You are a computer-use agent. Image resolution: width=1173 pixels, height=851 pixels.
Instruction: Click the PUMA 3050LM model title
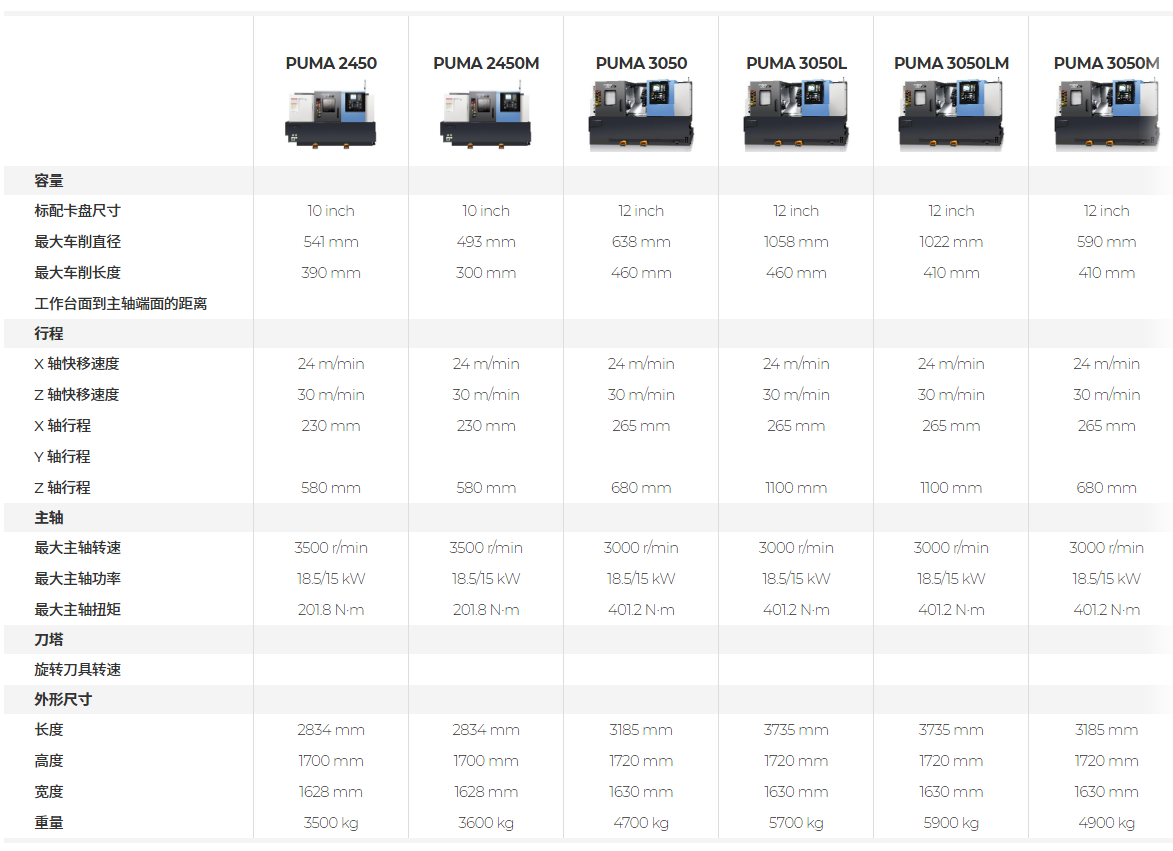tap(951, 64)
